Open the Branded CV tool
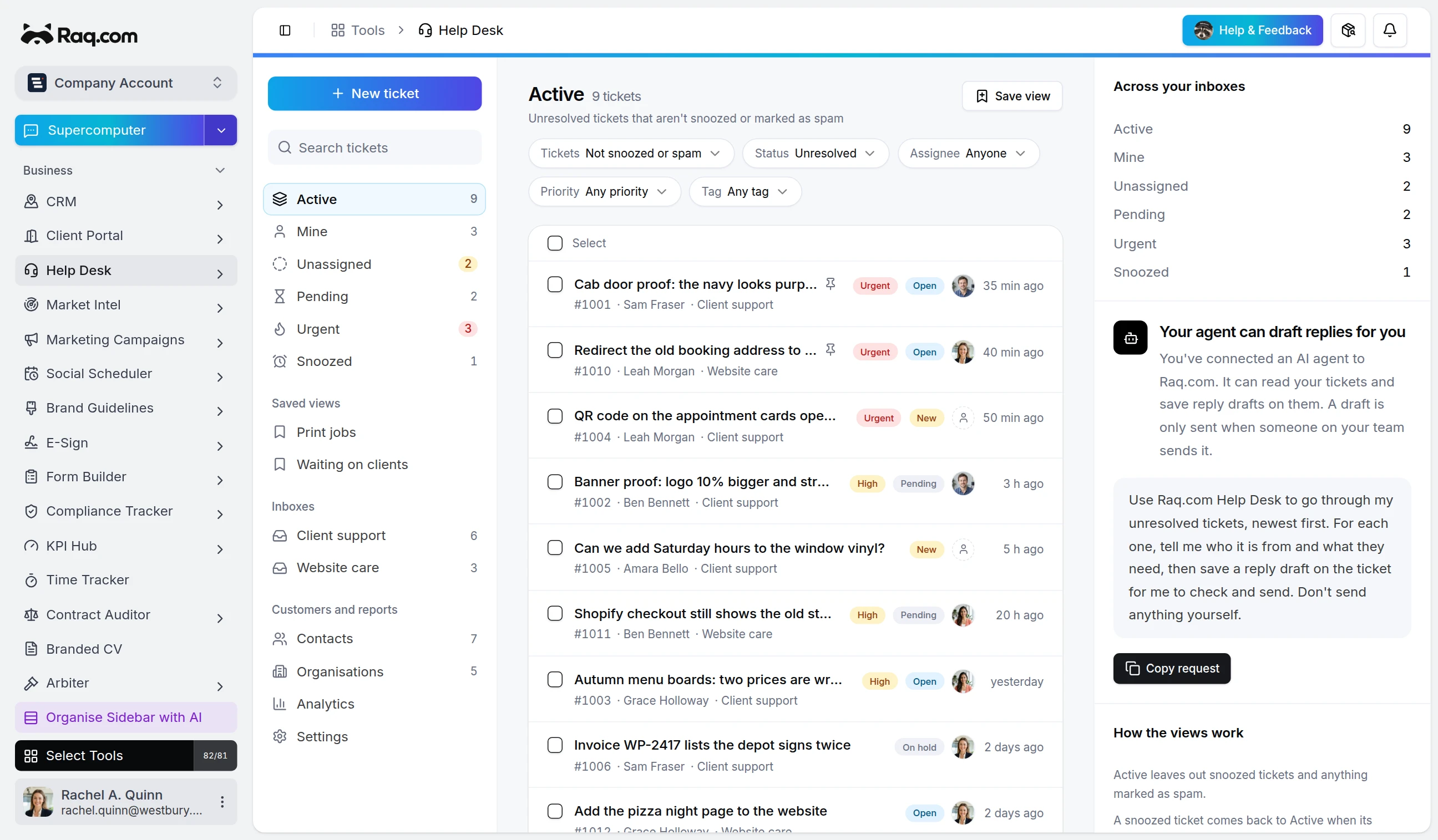1438x840 pixels. (x=125, y=649)
